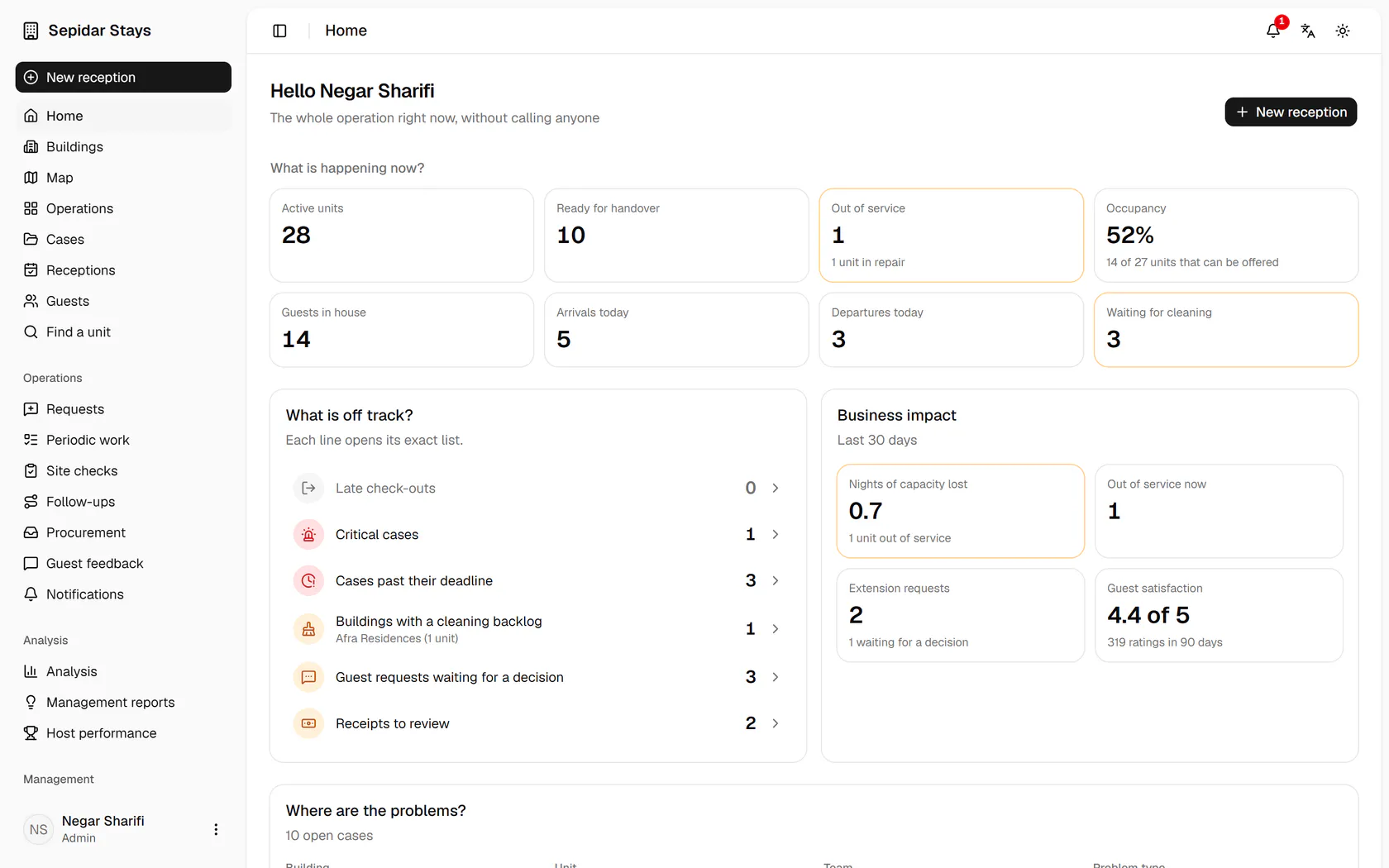Open Find a unit search
This screenshot has height=868, width=1389.
point(123,331)
